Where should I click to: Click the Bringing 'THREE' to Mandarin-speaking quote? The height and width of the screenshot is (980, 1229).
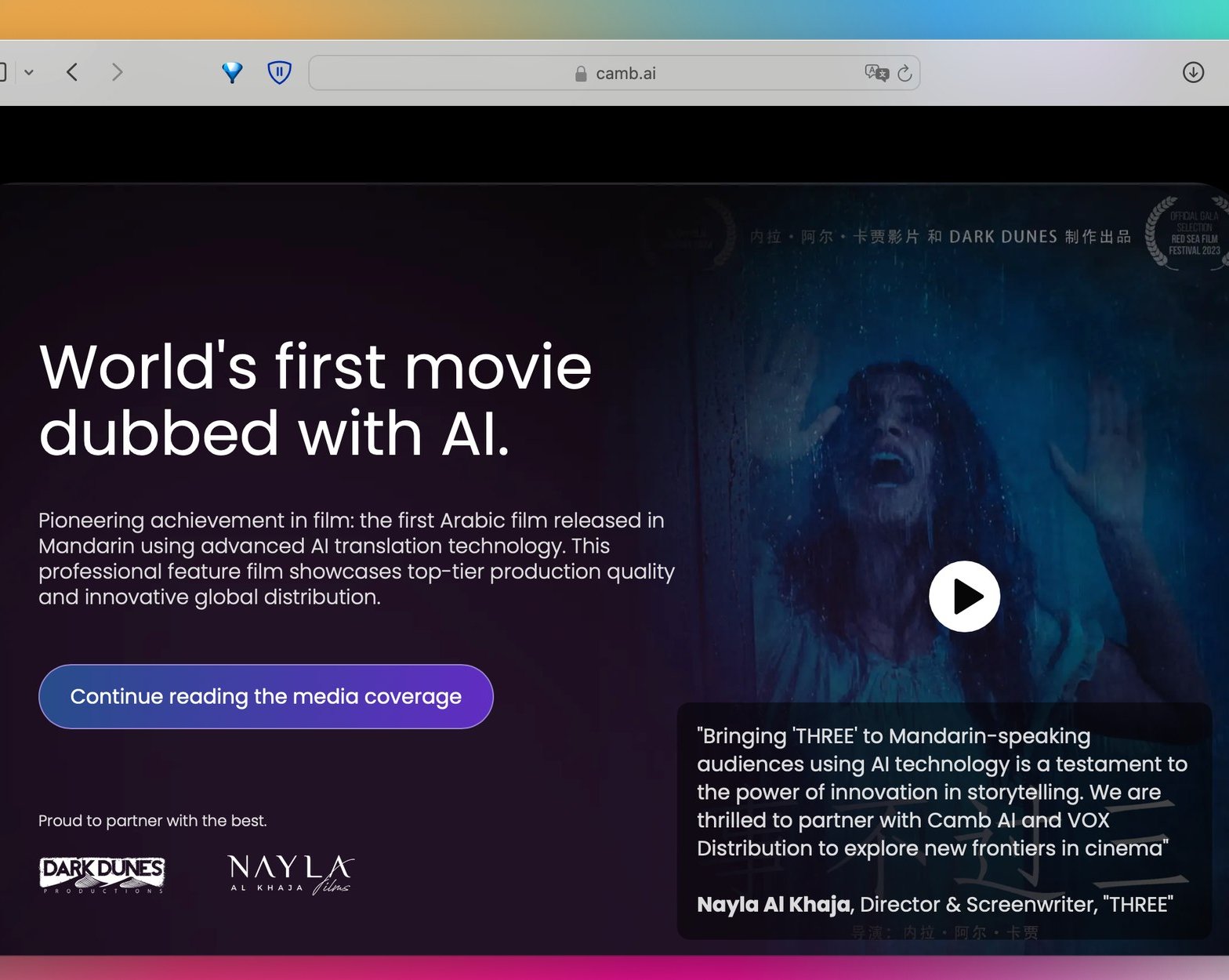(942, 792)
